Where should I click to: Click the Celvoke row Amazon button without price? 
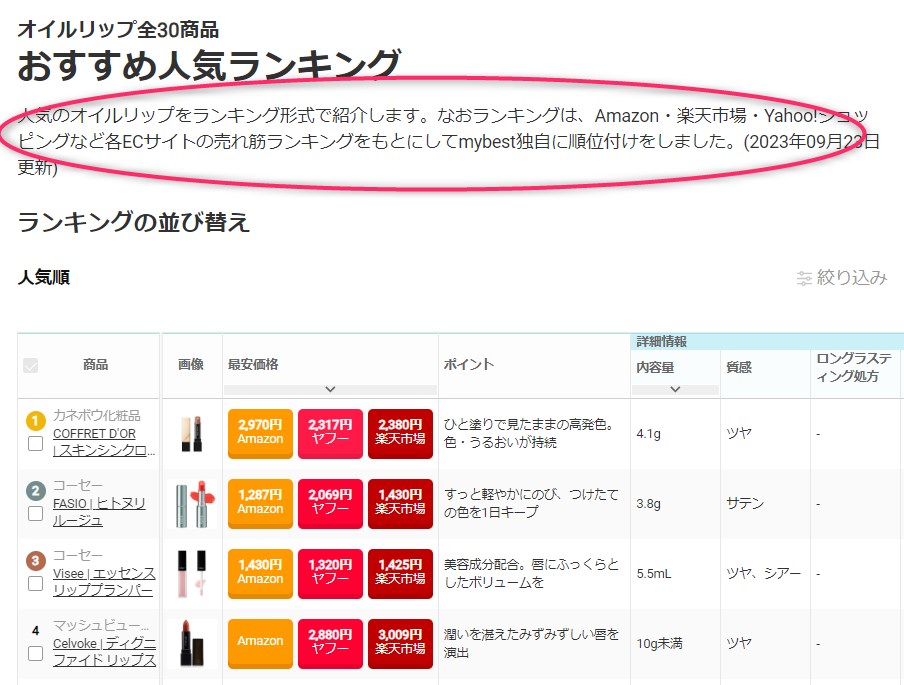(x=261, y=643)
